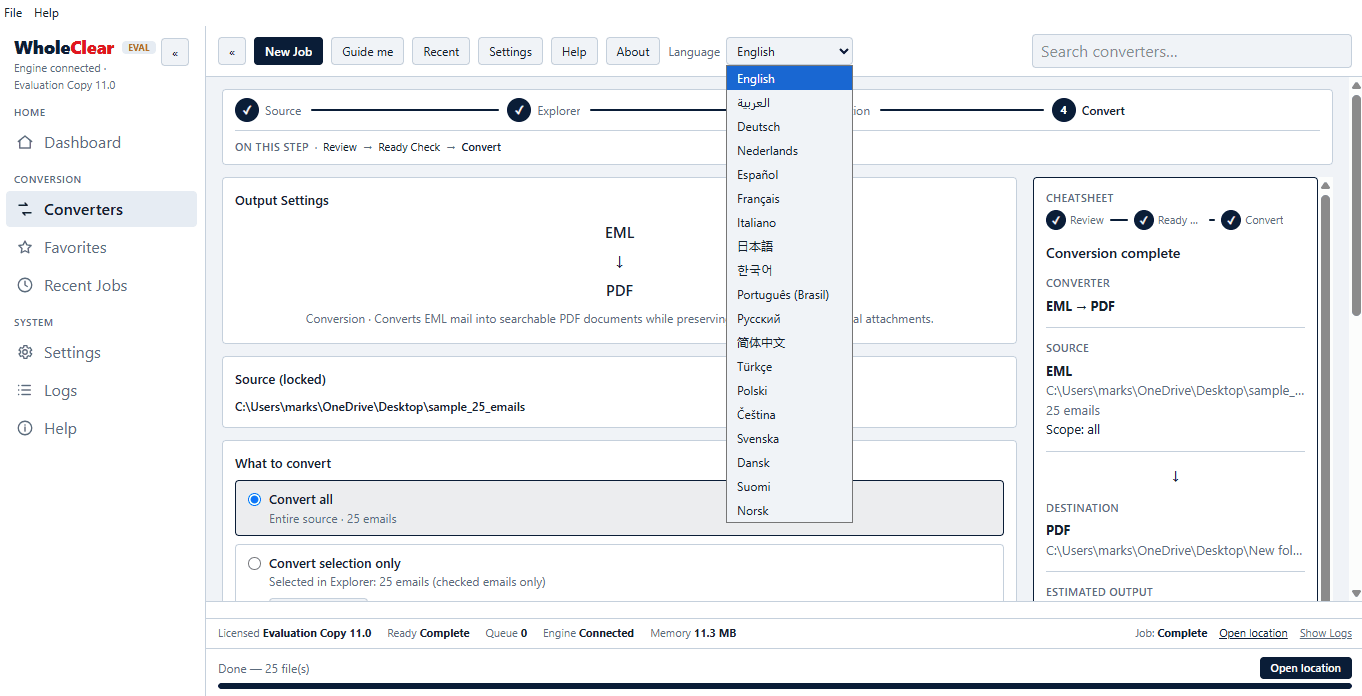This screenshot has height=696, width=1362.
Task: Choose 简体中文 from the language list
Action: click(x=789, y=343)
